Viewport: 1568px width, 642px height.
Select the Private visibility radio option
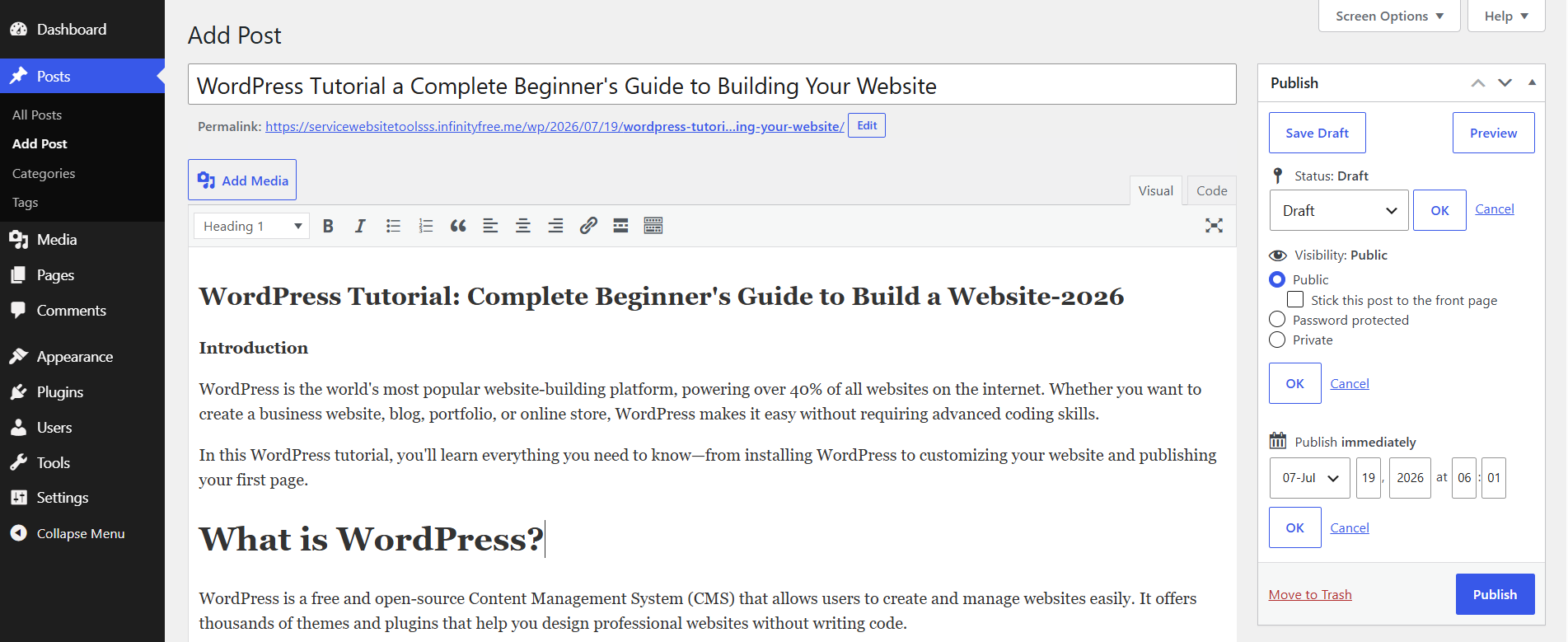click(x=1277, y=340)
